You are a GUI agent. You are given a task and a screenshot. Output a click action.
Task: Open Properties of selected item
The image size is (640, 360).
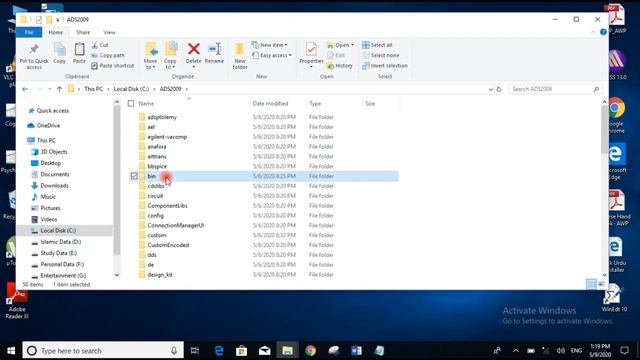coord(311,52)
